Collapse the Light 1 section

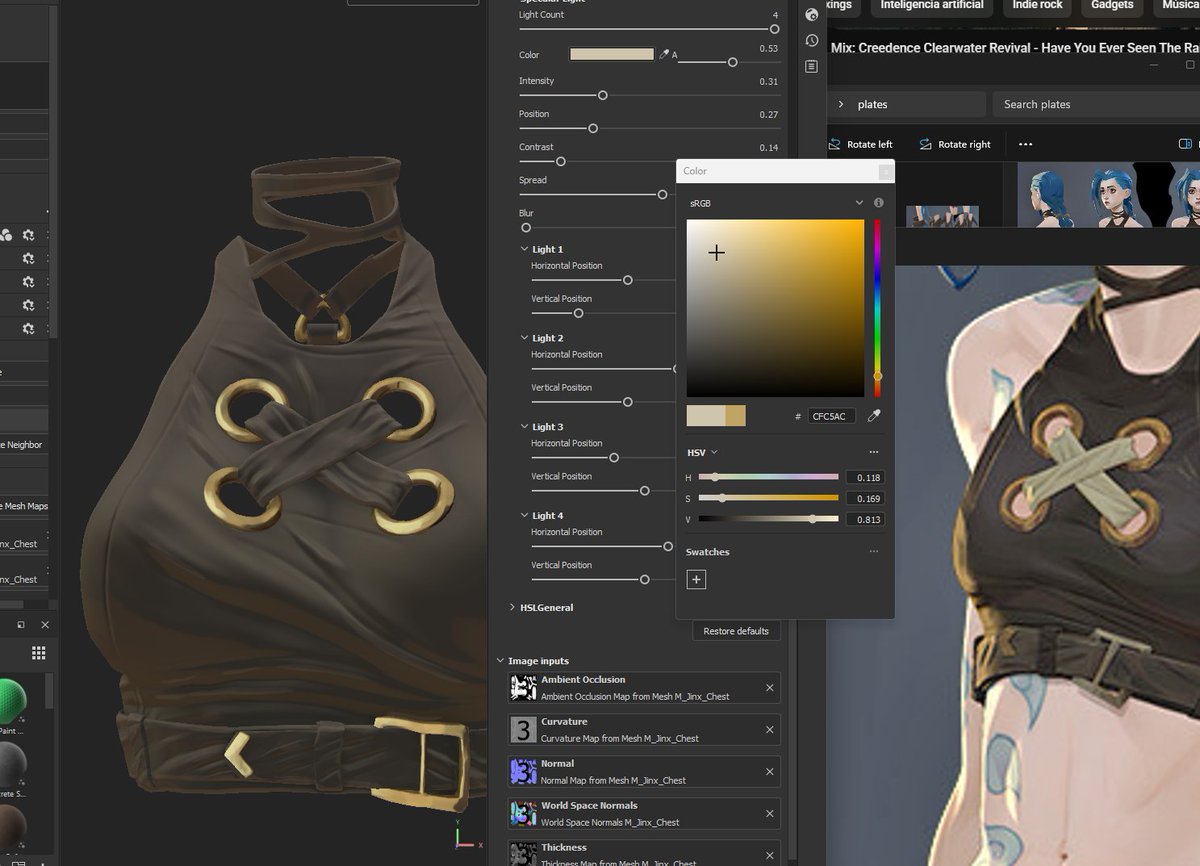[x=524, y=249]
